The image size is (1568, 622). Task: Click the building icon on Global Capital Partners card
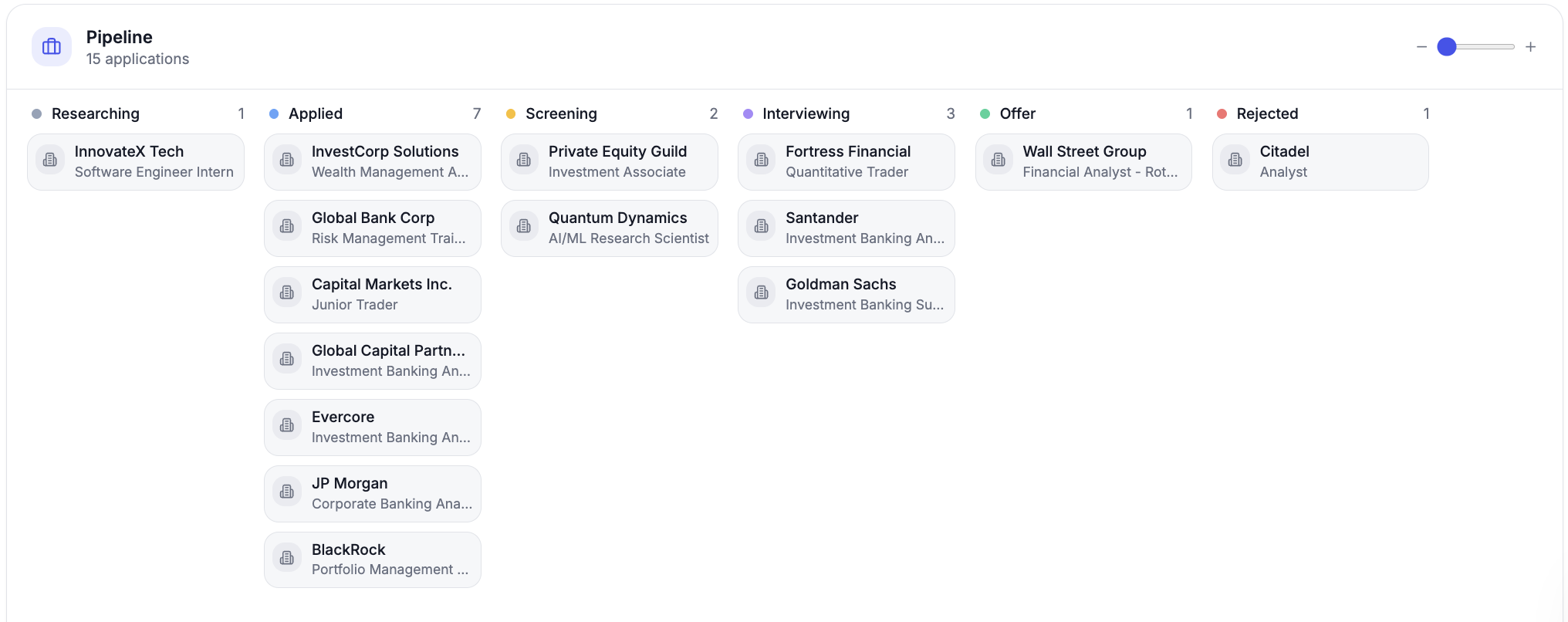(287, 360)
